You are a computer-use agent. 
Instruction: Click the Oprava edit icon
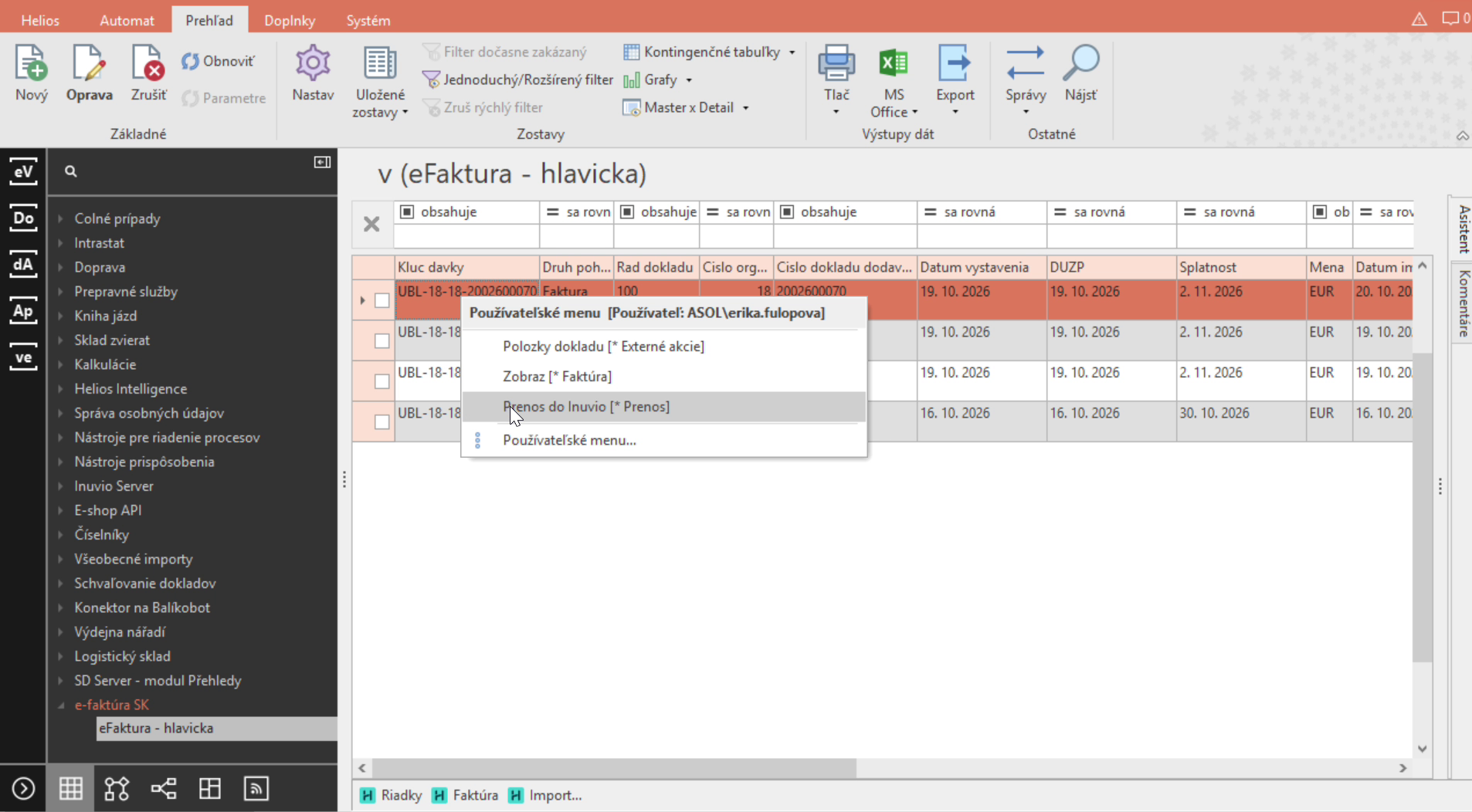pos(89,63)
